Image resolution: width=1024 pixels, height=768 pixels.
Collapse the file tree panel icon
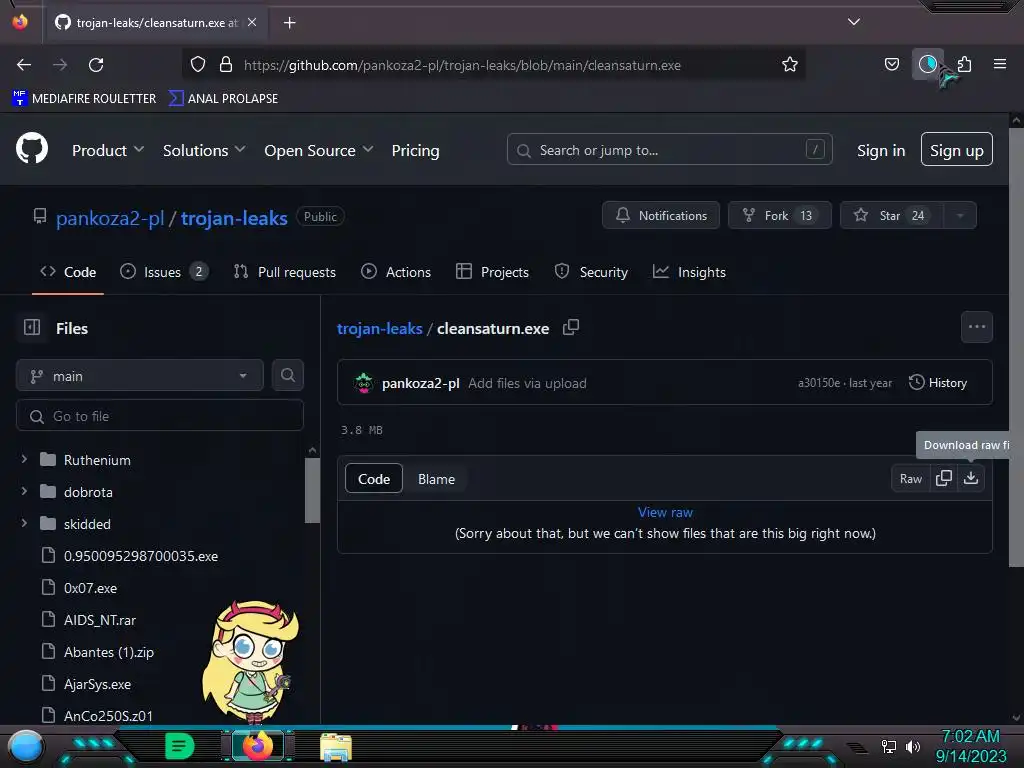point(32,328)
